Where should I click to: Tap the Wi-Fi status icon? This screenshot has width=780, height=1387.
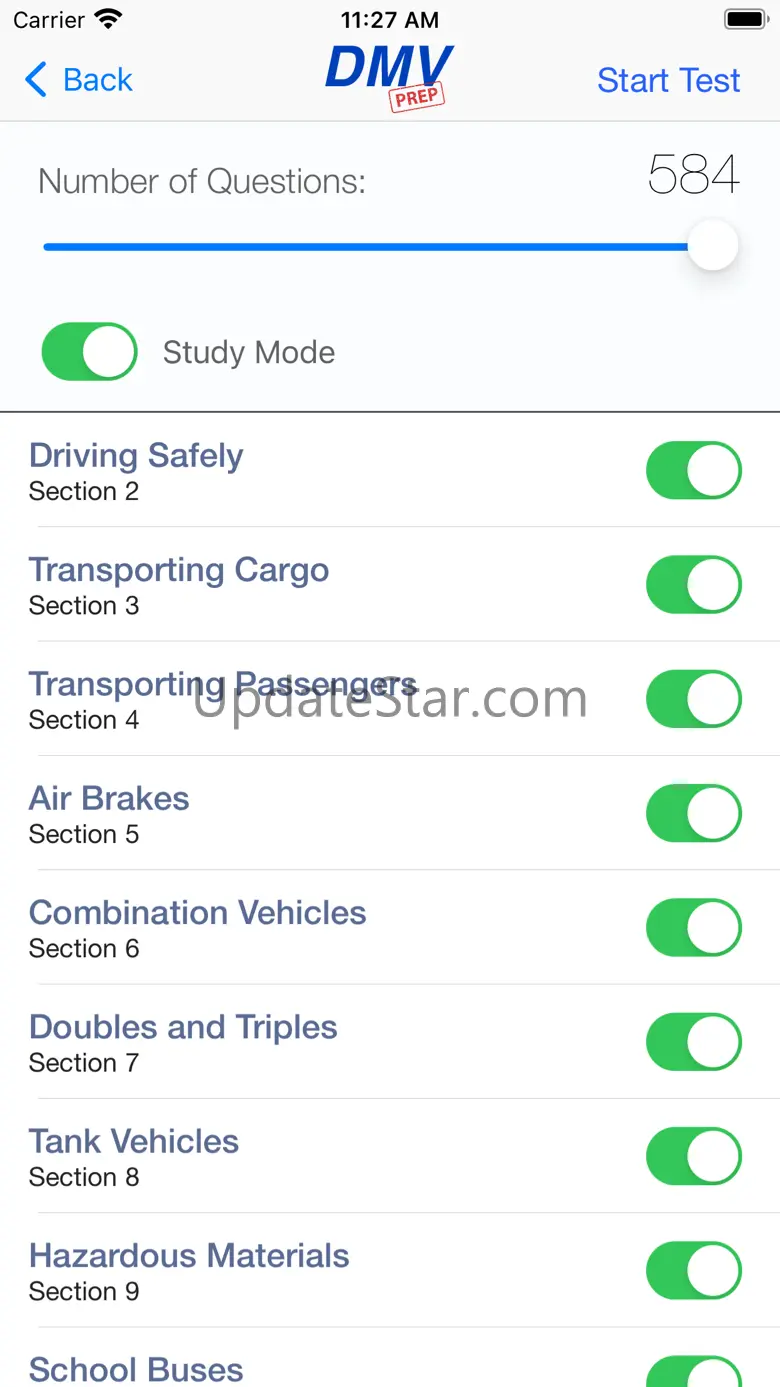tap(108, 19)
